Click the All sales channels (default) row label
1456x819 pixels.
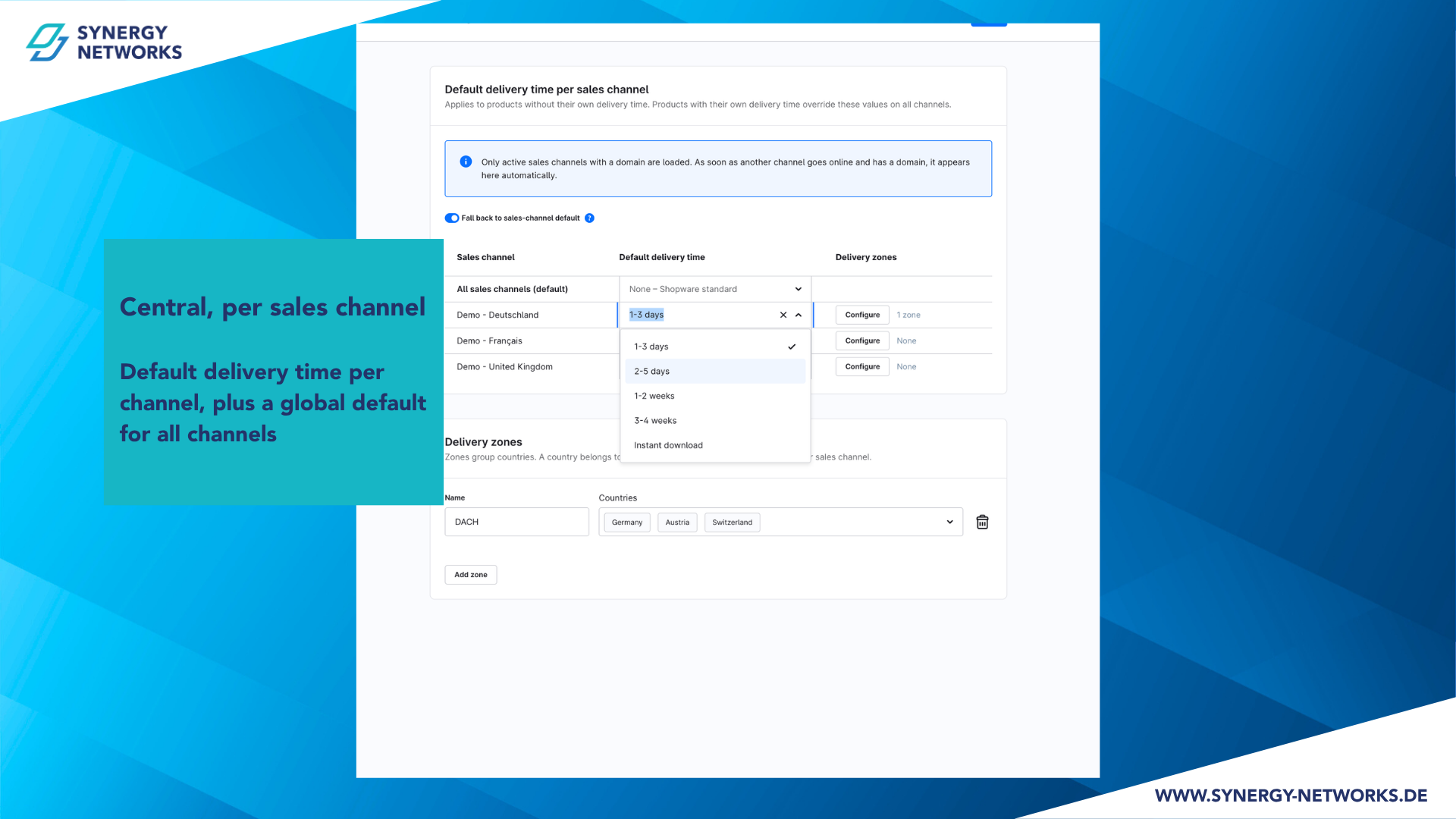click(x=512, y=289)
